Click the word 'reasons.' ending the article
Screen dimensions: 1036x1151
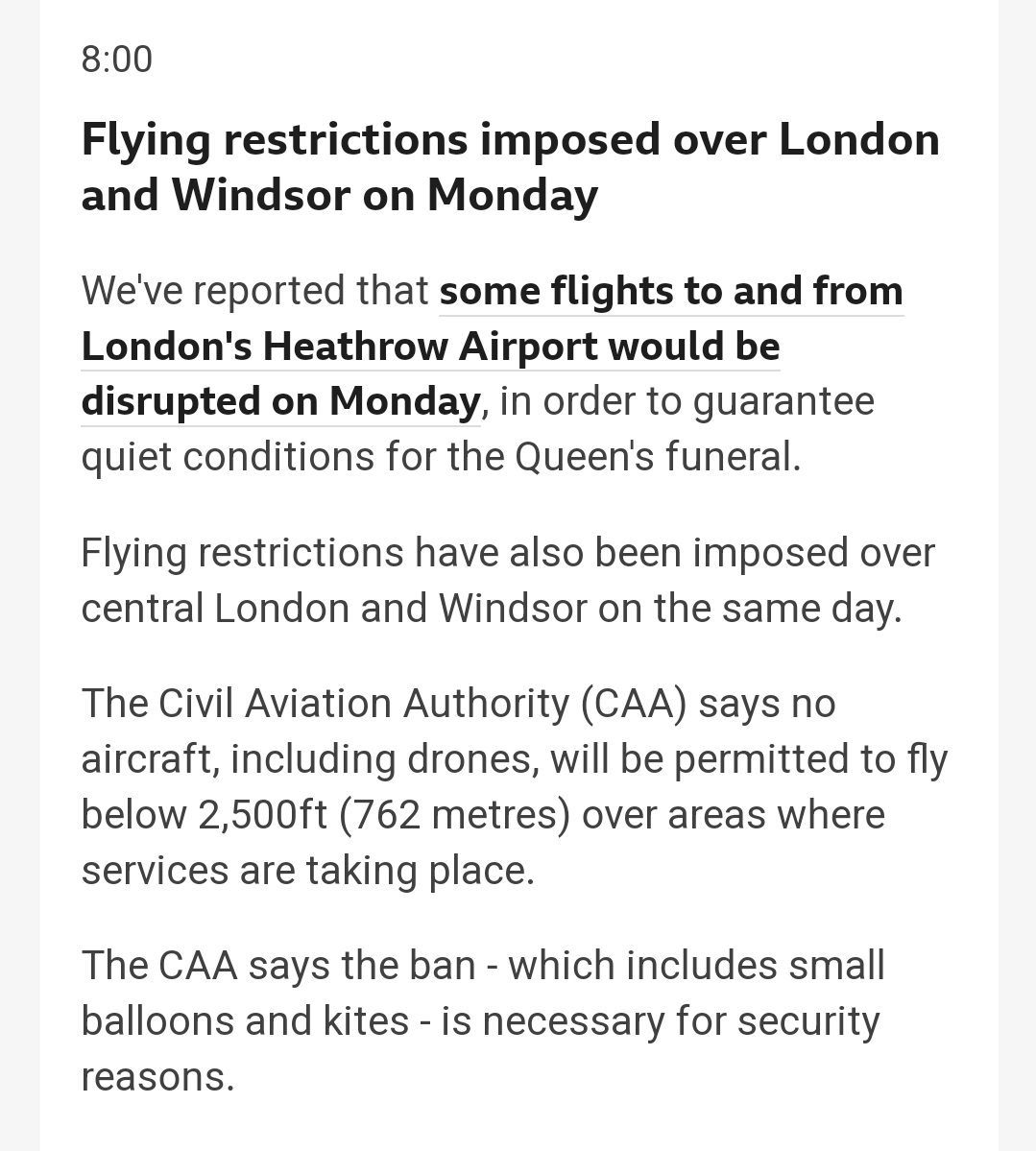pos(157,1078)
